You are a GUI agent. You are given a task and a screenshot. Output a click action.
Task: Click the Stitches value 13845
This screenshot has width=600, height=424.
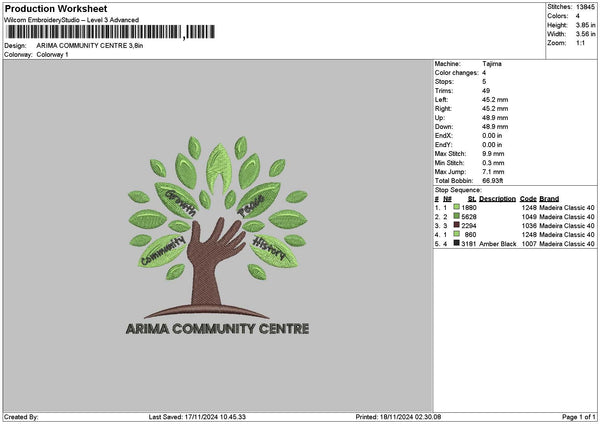click(585, 7)
